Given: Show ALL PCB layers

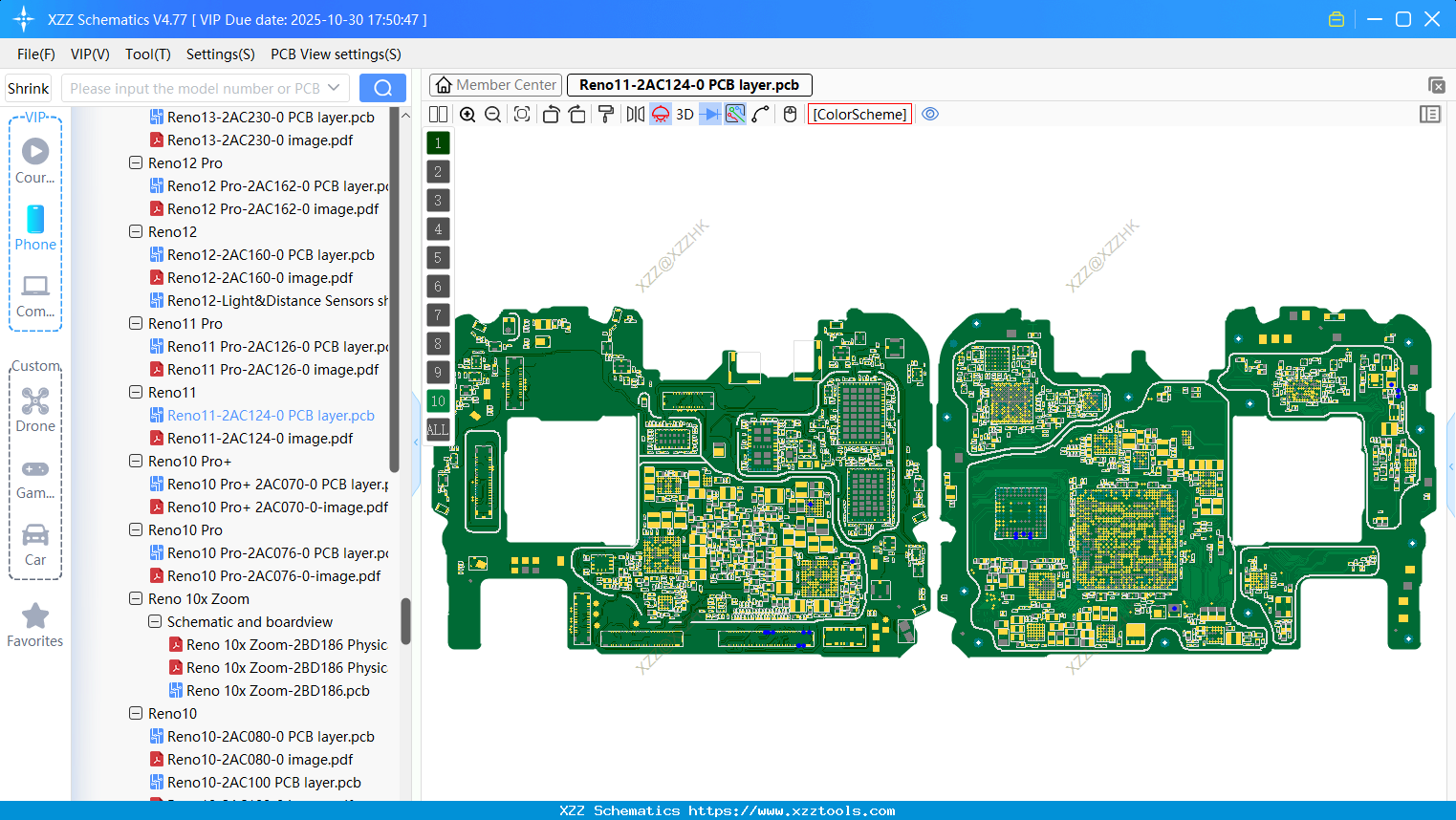Looking at the screenshot, I should point(438,430).
